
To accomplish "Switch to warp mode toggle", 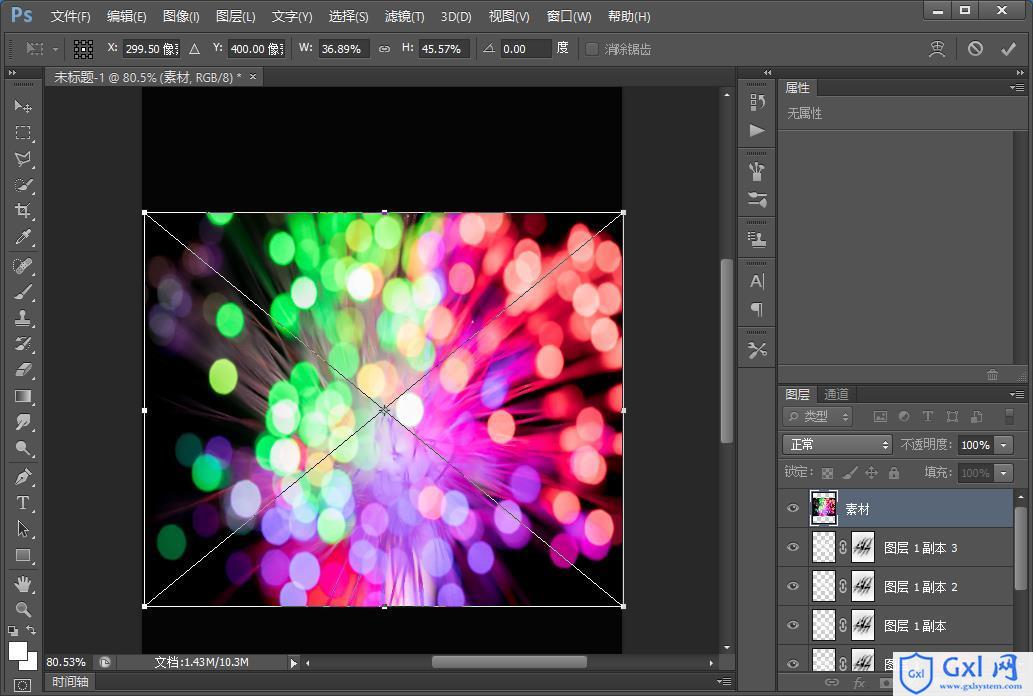I will tap(937, 49).
